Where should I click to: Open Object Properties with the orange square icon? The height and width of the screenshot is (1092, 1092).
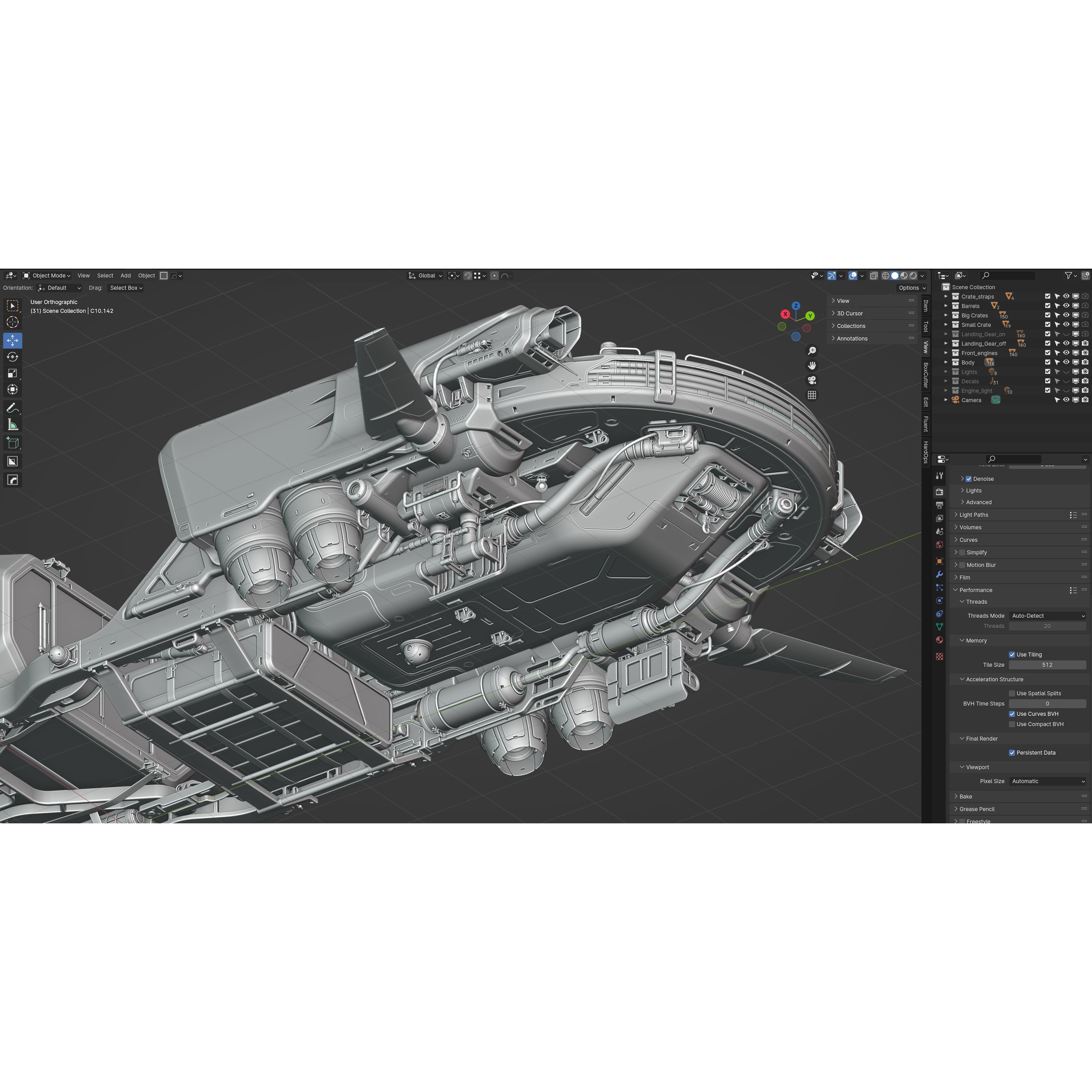pyautogui.click(x=939, y=561)
